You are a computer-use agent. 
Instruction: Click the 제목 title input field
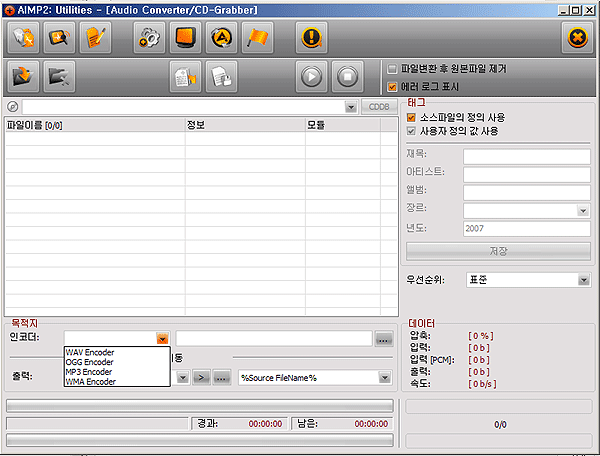click(527, 156)
